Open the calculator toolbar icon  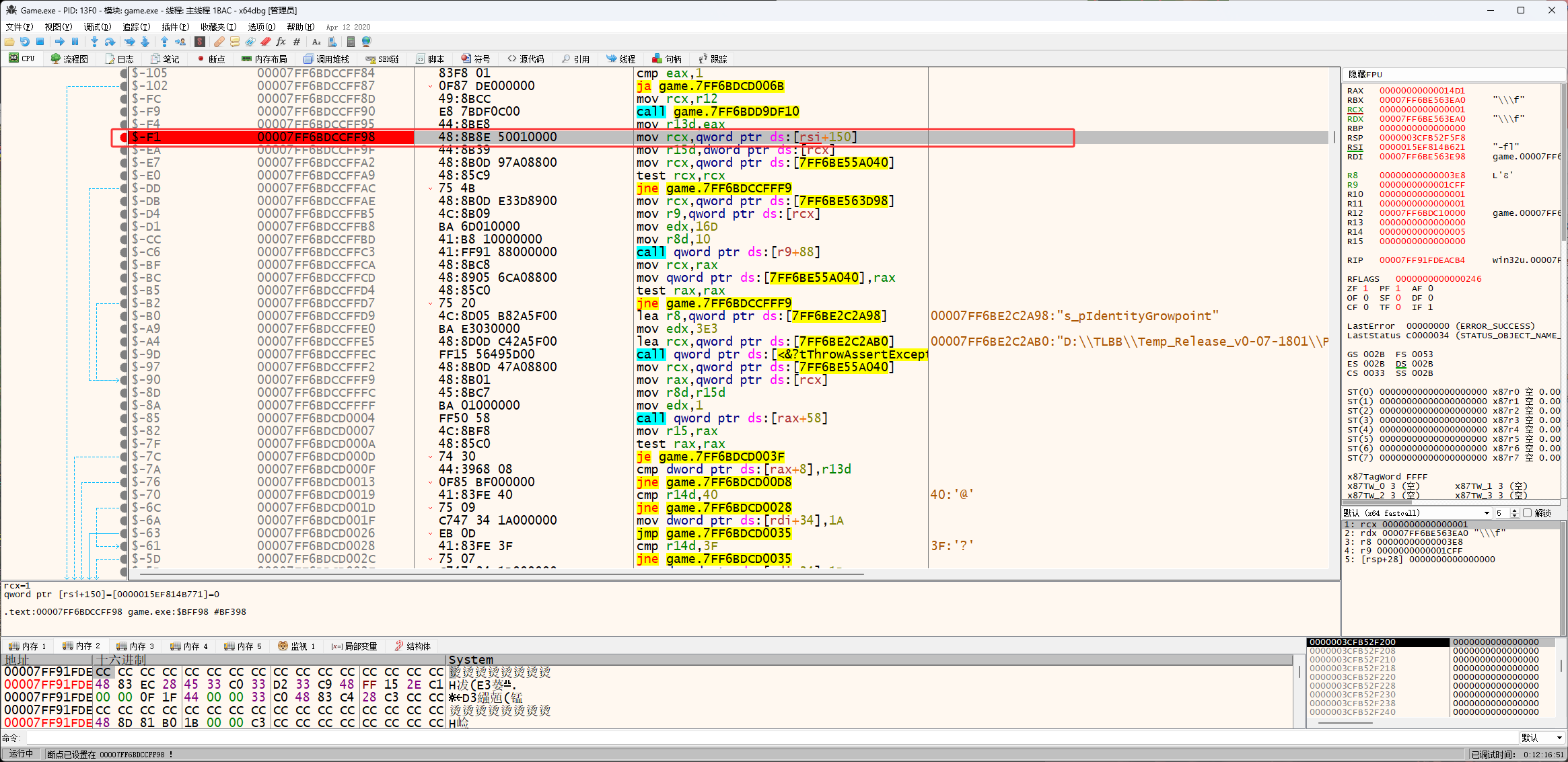pyautogui.click(x=351, y=42)
